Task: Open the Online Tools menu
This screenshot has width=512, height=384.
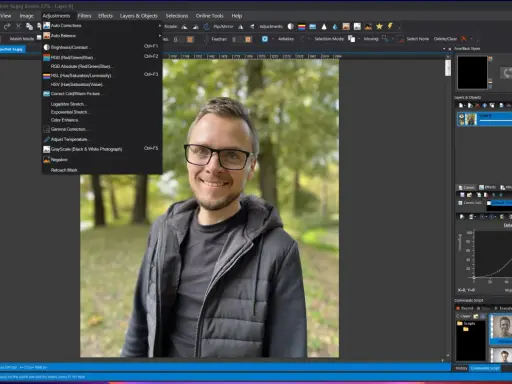Action: 209,16
